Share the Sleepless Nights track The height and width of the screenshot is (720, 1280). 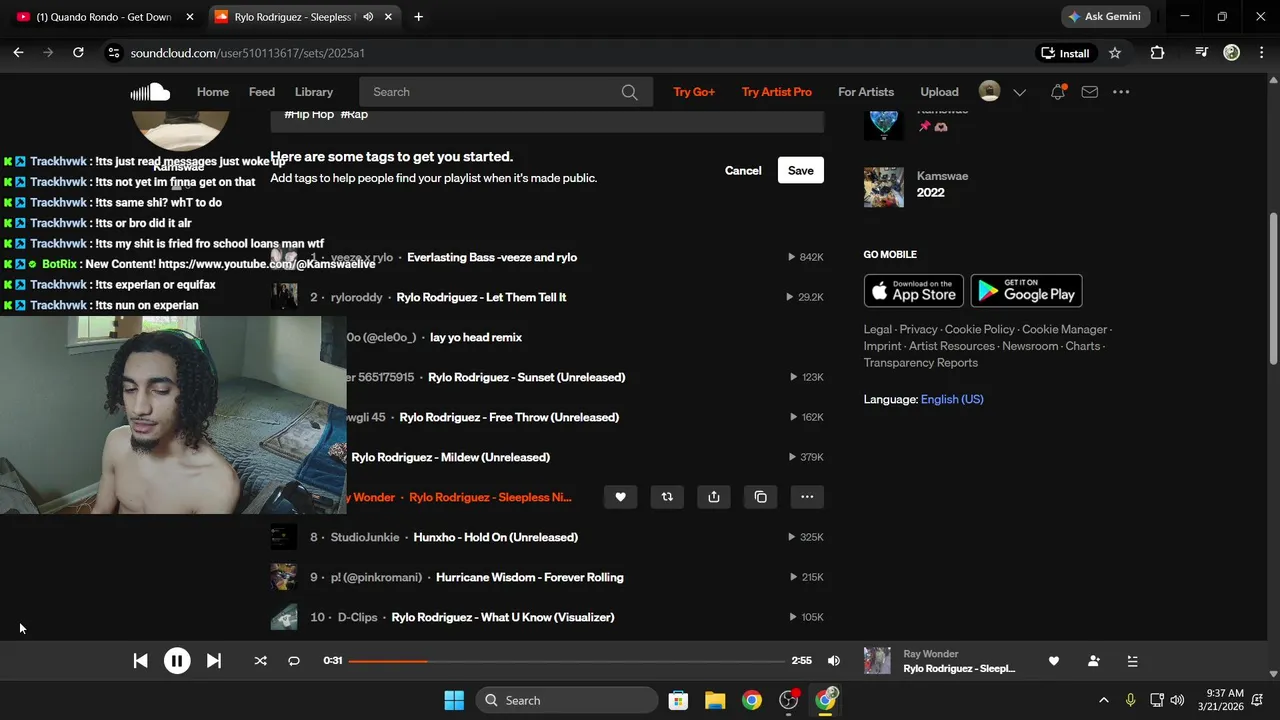[714, 497]
